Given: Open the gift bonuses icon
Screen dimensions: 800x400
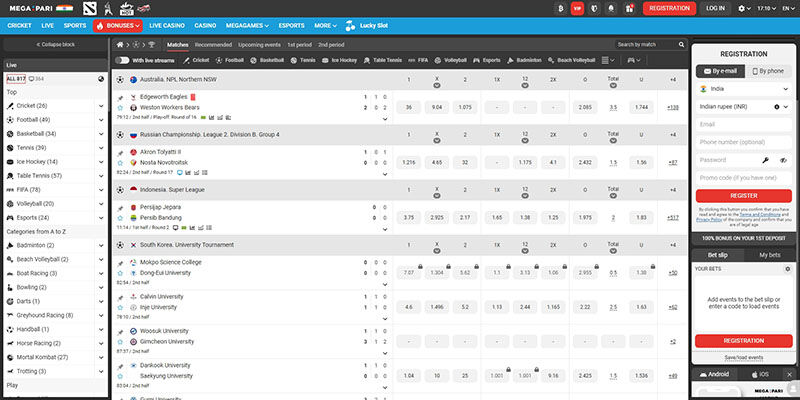Looking at the screenshot, I should [x=629, y=8].
